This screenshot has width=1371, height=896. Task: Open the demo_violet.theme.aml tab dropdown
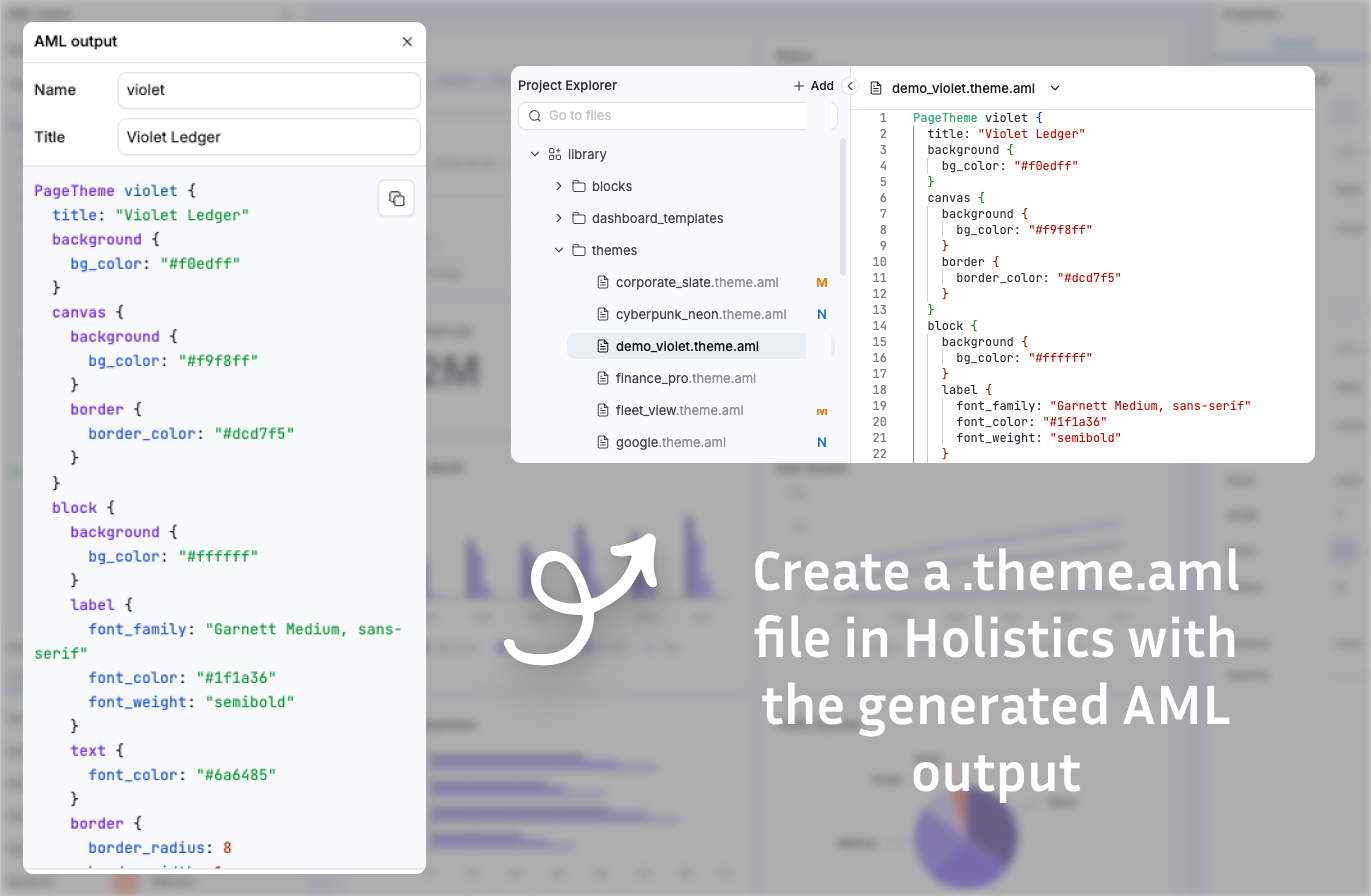point(1055,88)
